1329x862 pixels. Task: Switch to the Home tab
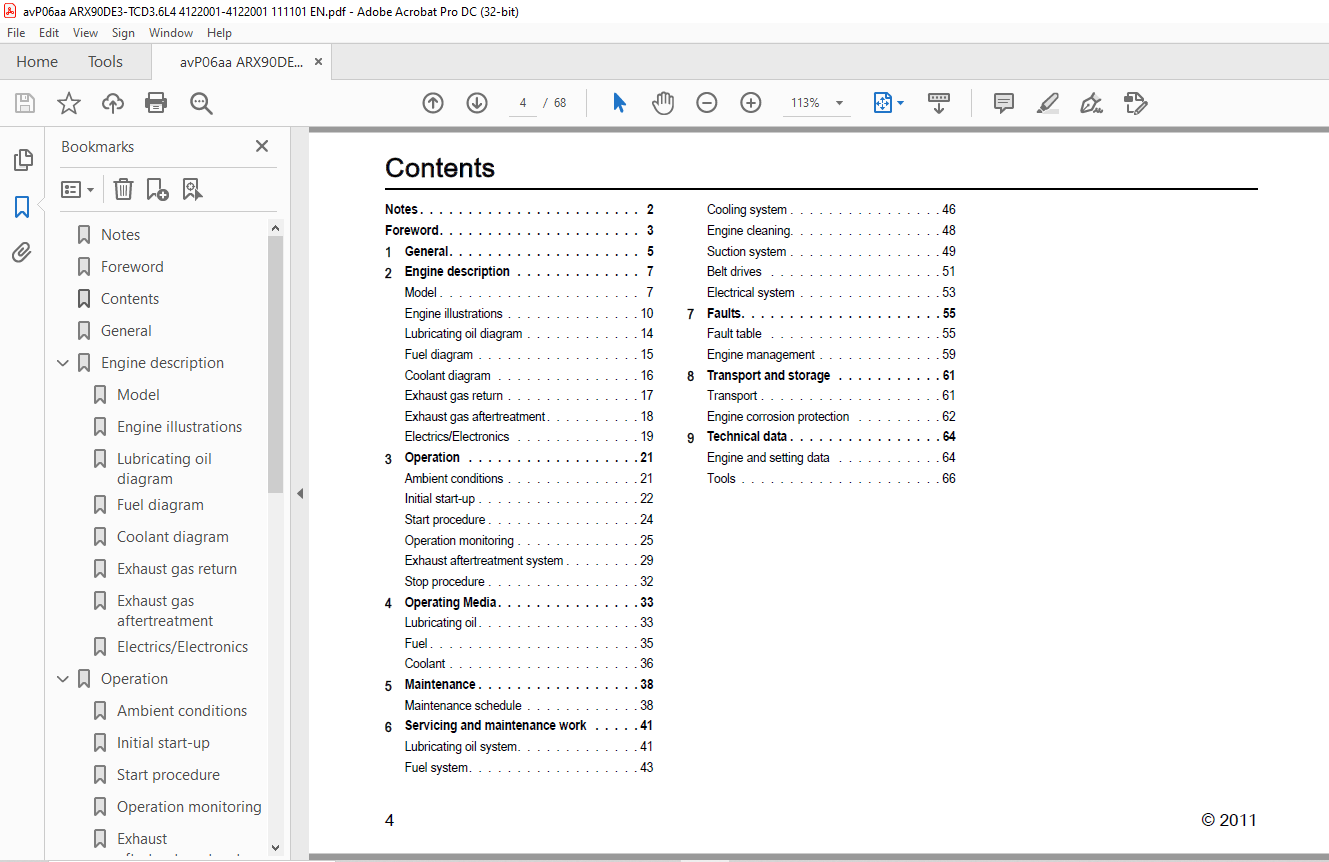tap(37, 62)
